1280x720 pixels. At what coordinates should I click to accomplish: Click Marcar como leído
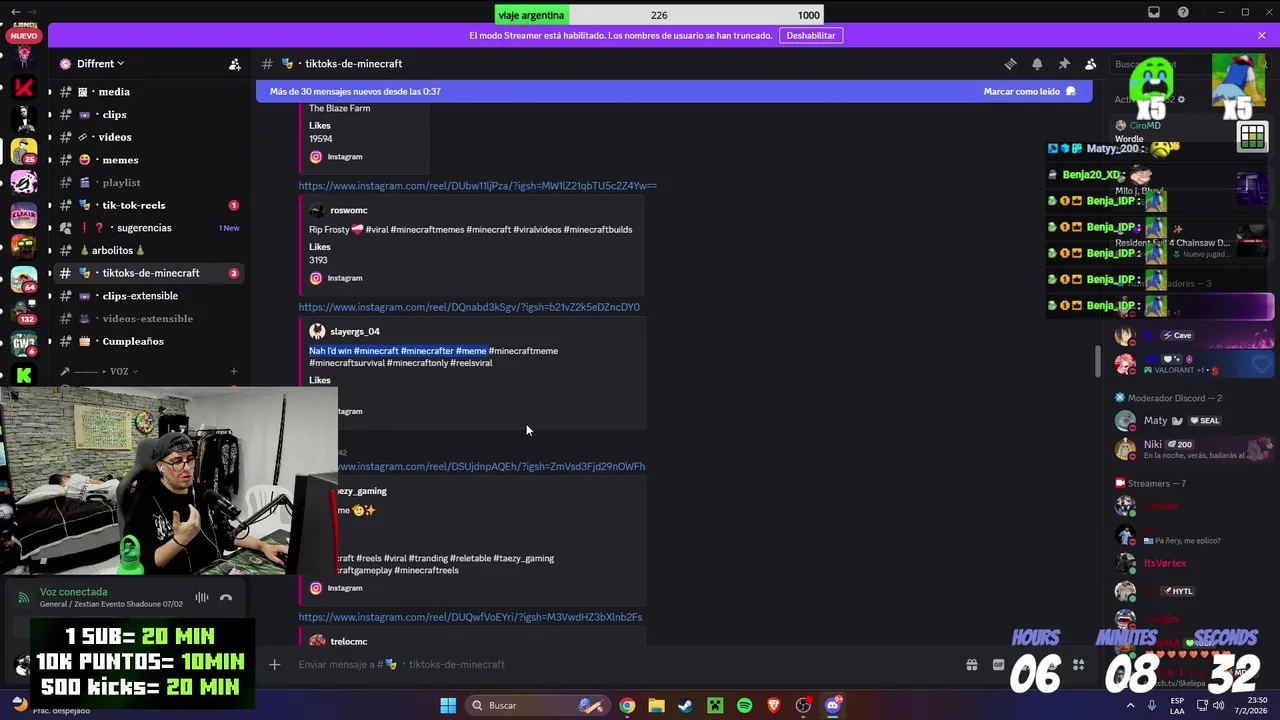click(1030, 91)
